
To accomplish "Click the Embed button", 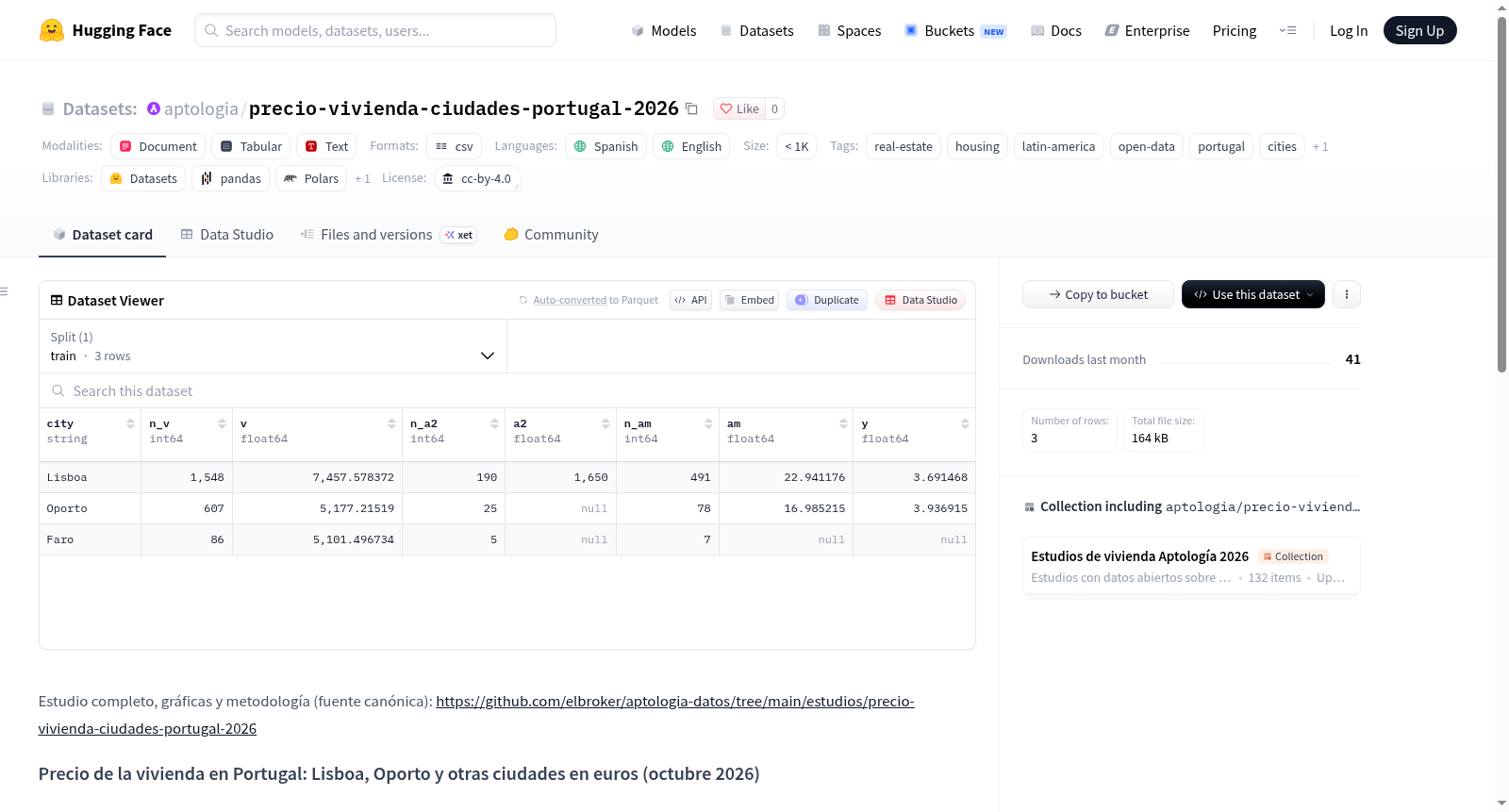I will 749,300.
